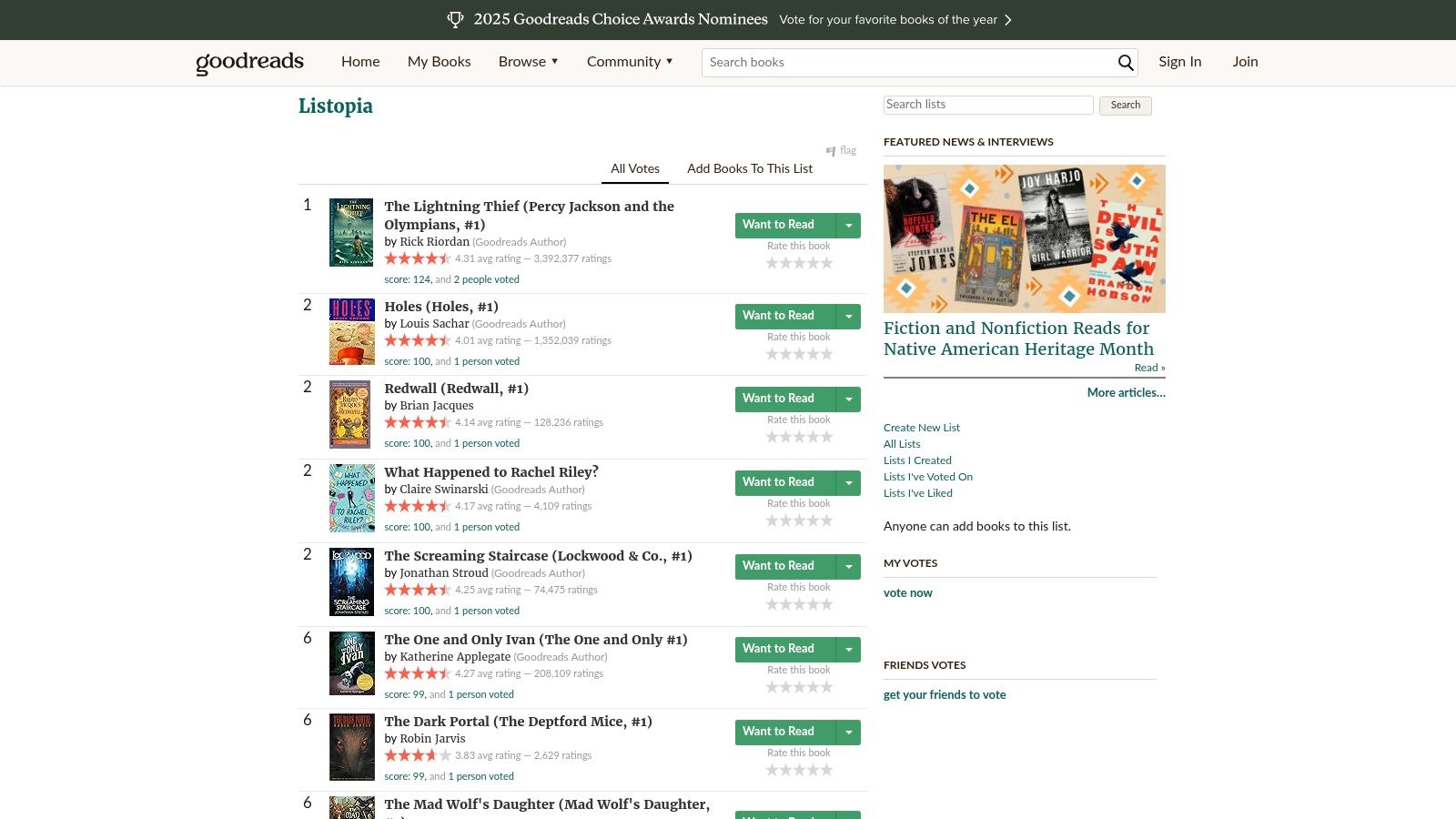Open the Community dropdown menu
This screenshot has width=1456, height=819.
(x=630, y=62)
